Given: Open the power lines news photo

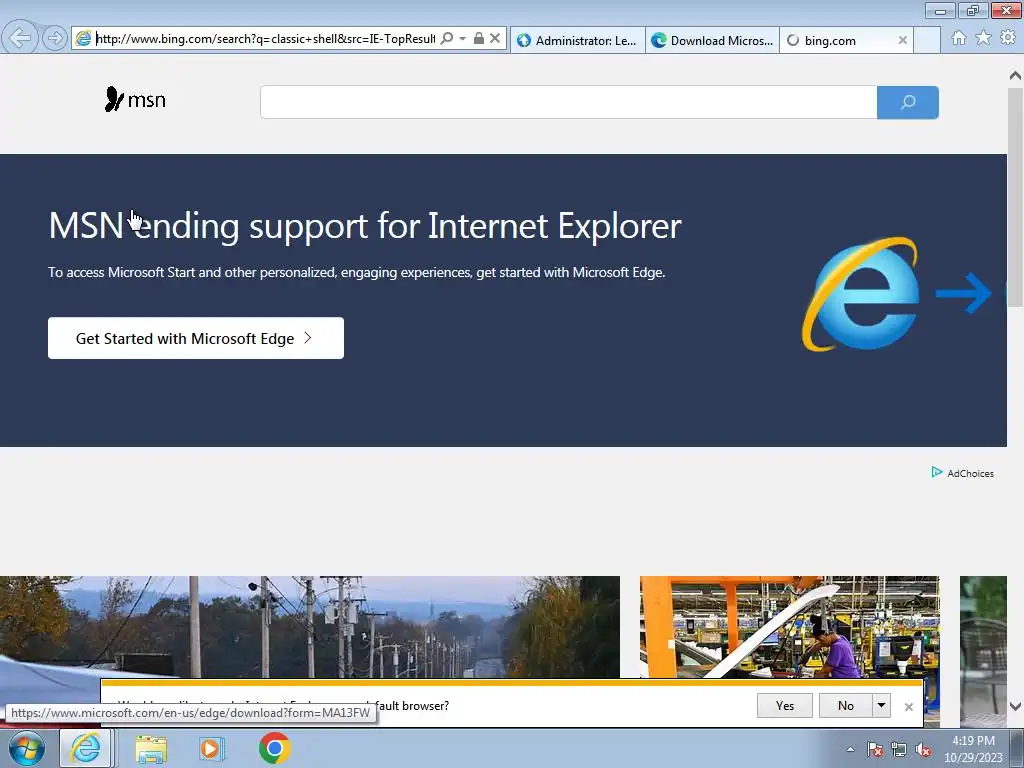Looking at the screenshot, I should tap(310, 627).
